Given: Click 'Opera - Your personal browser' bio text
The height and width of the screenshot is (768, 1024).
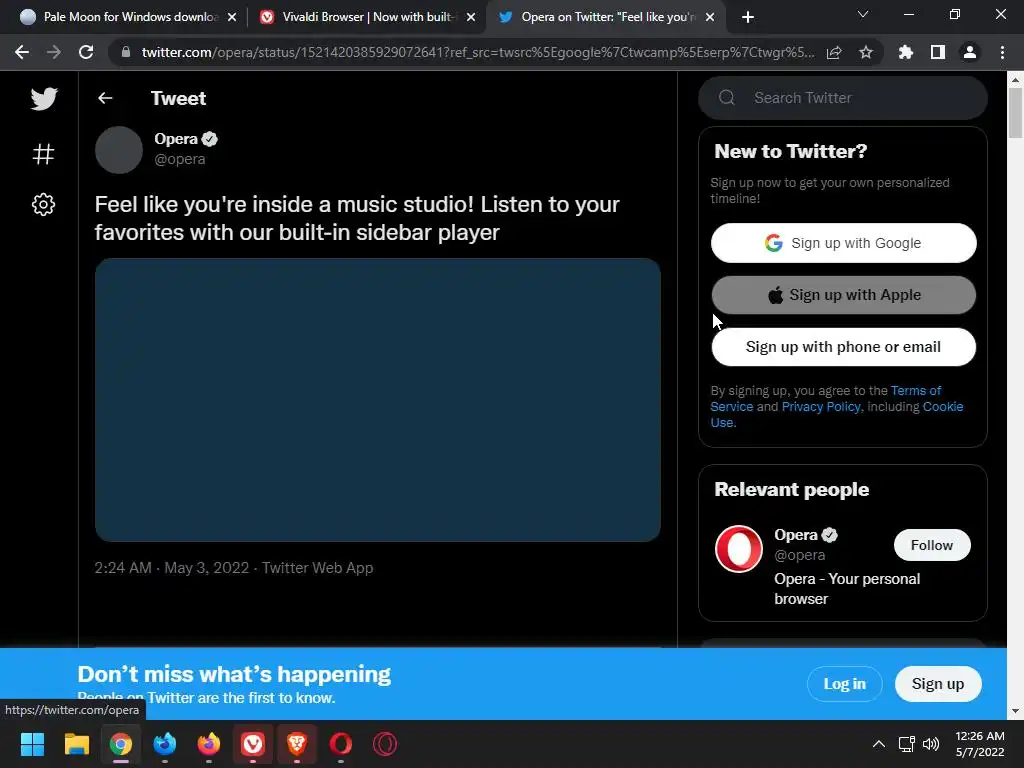Looking at the screenshot, I should tap(847, 588).
